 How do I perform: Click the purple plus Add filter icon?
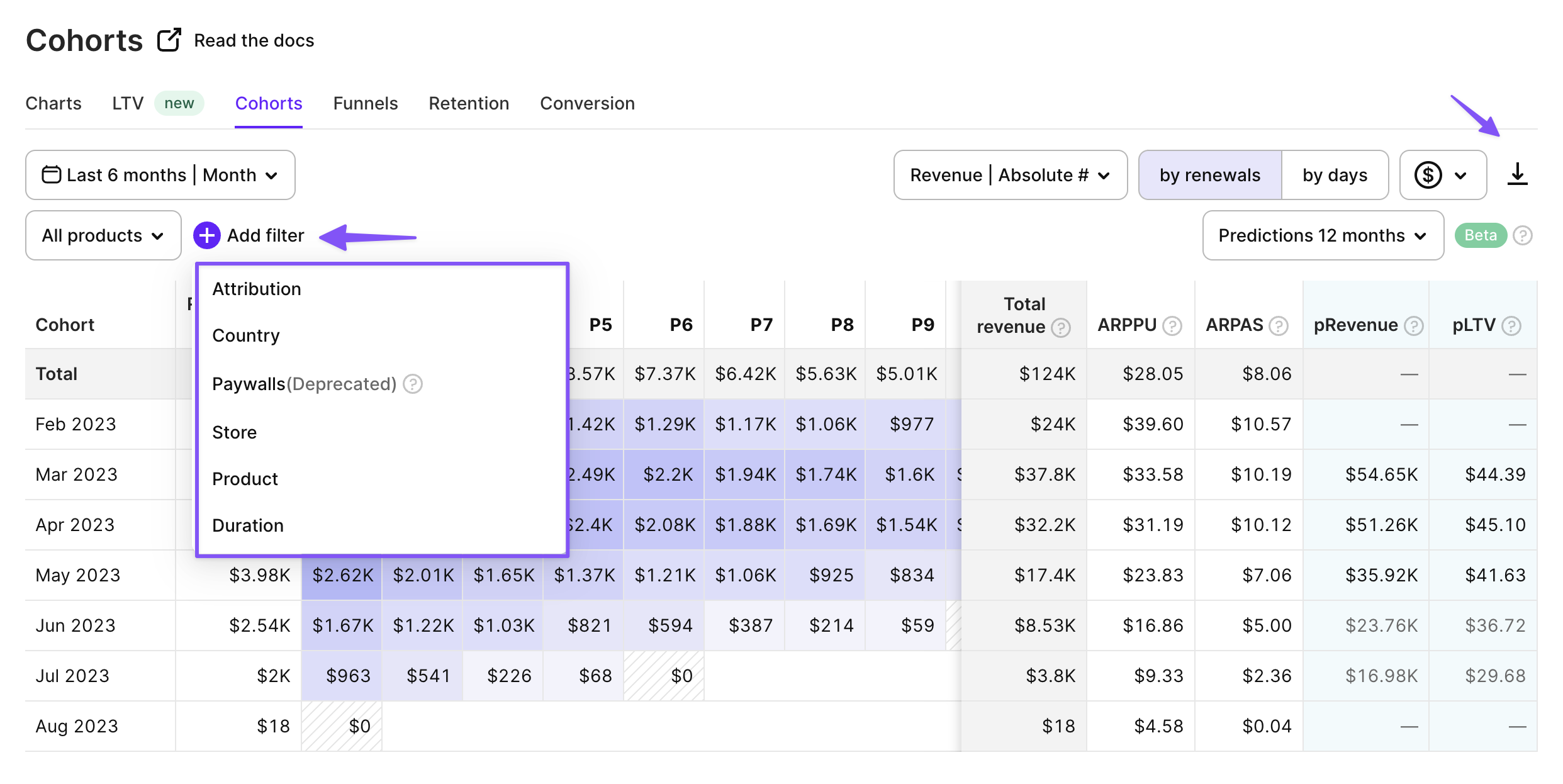(207, 235)
